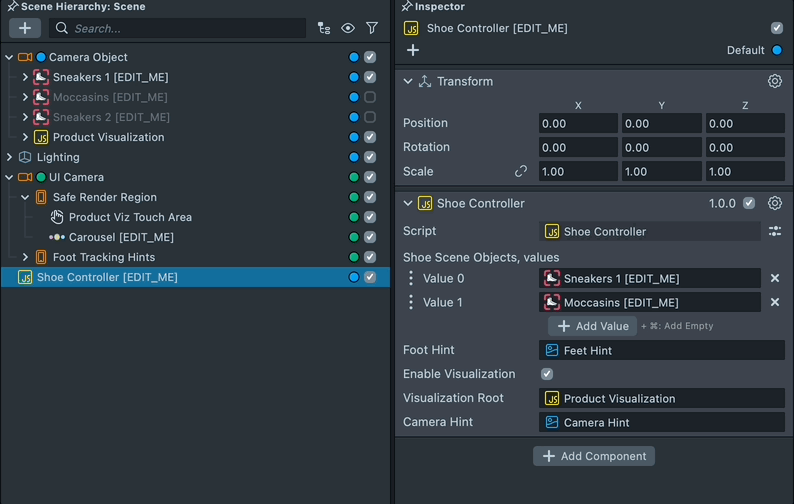
Task: Click the eye visibility icon in hierarchy toolbar
Action: click(348, 29)
